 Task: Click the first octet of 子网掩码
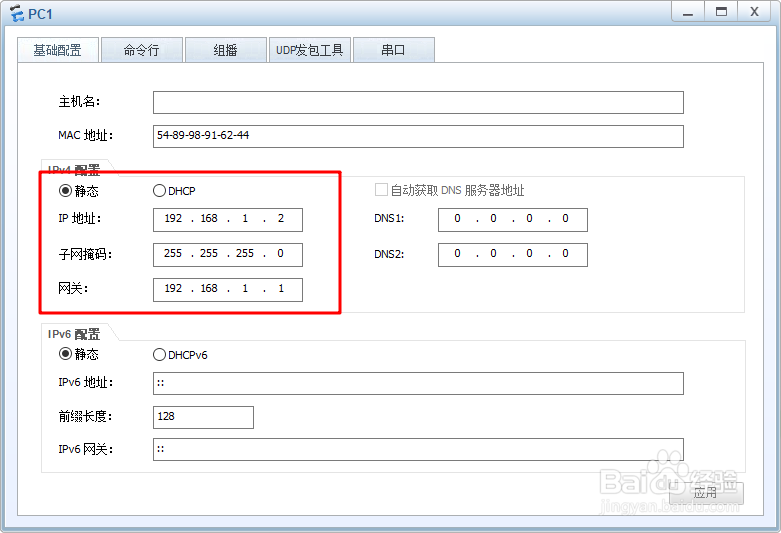(173, 254)
